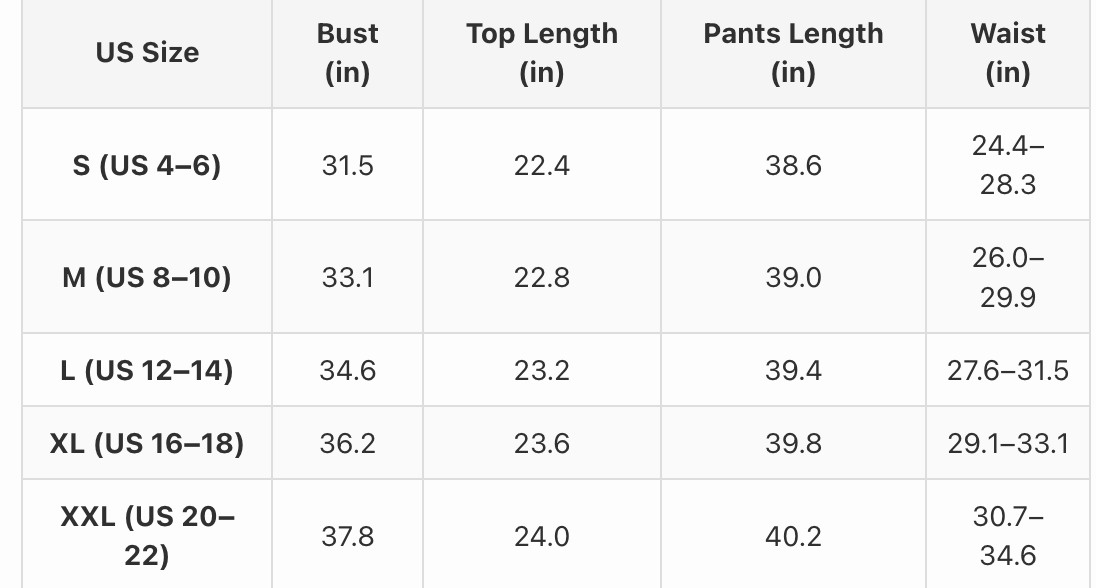This screenshot has height=588, width=1096.
Task: Select pants length value 38.6
Action: pyautogui.click(x=793, y=165)
